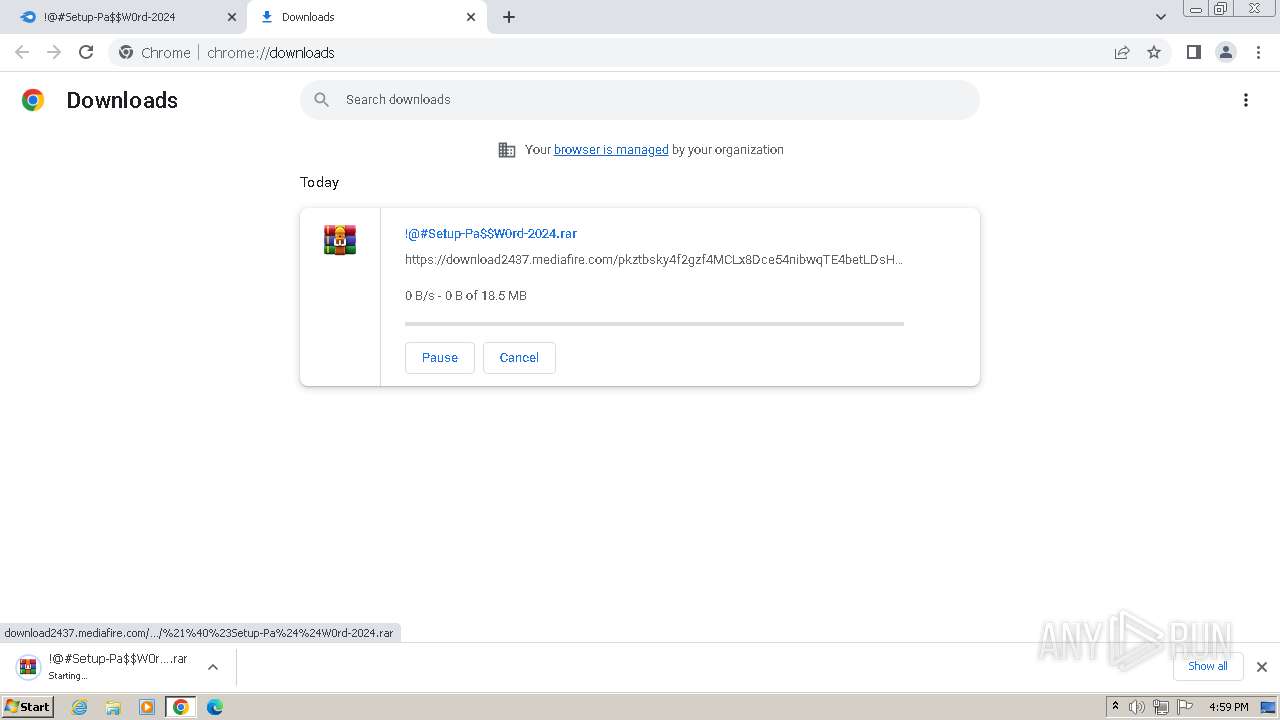This screenshot has width=1280, height=720.
Task: Click the show desktop button on the taskbar
Action: [1268, 707]
